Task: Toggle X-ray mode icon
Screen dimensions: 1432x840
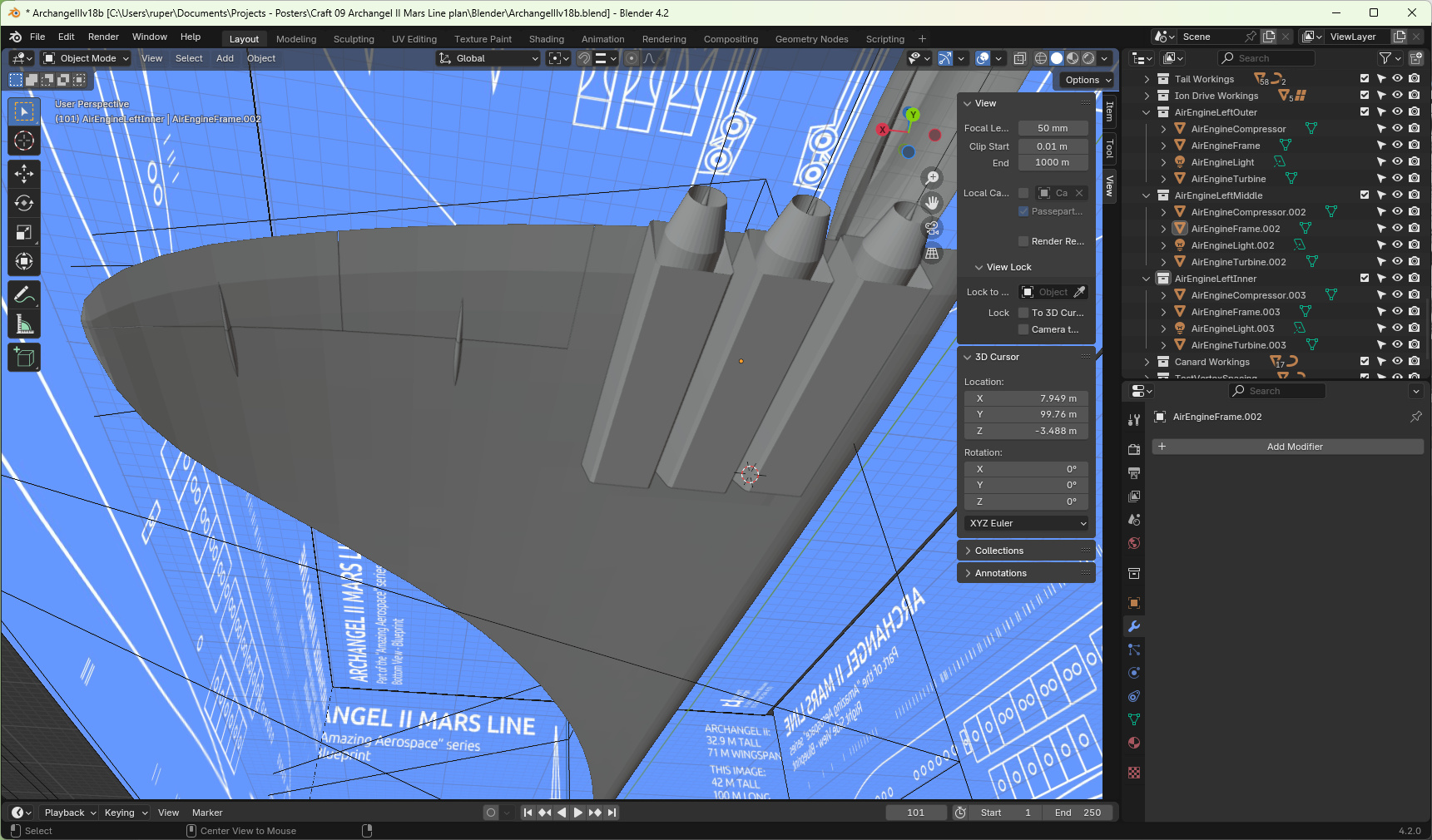Action: (1020, 58)
